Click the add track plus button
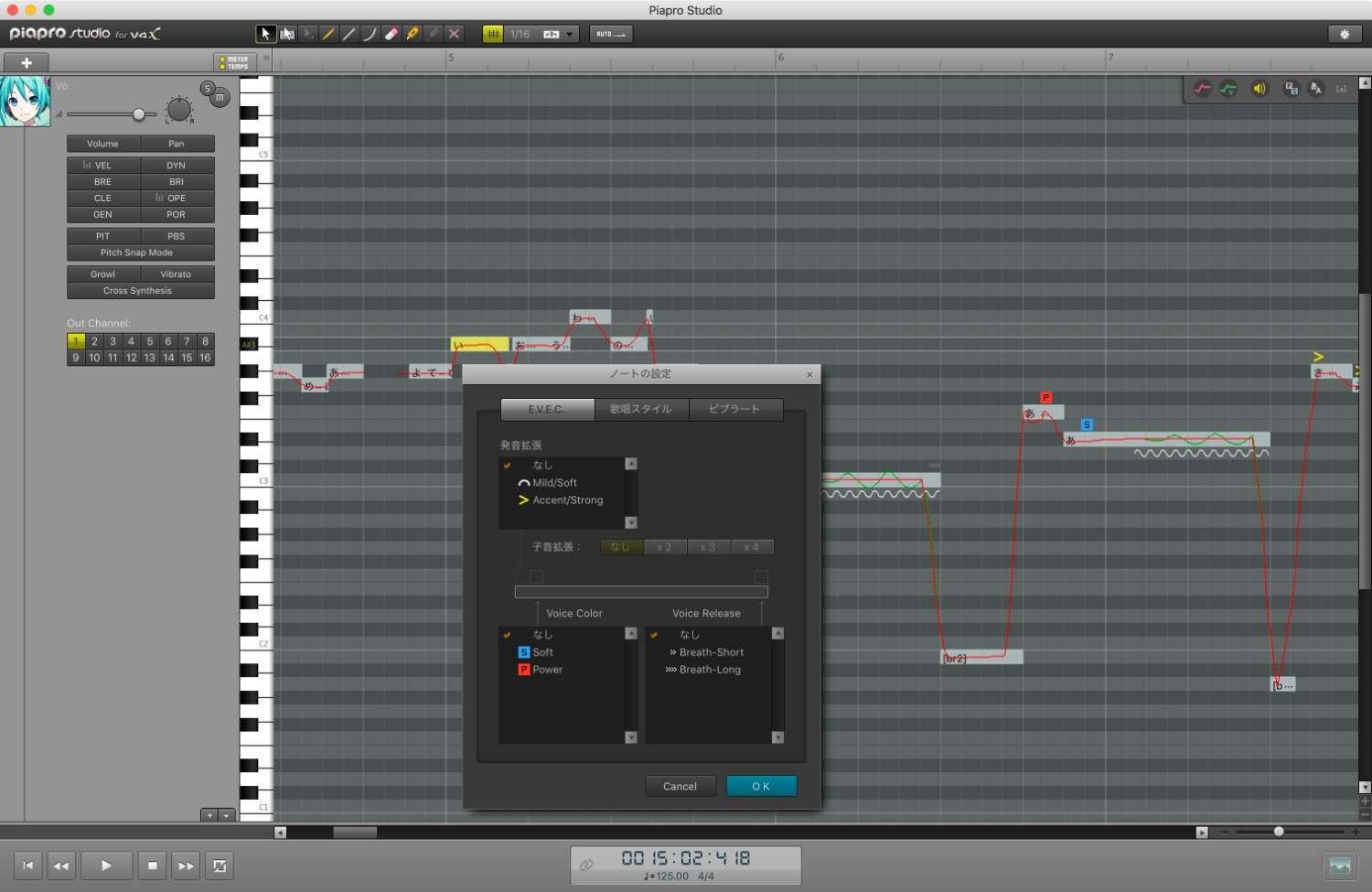The image size is (1372, 892). [x=27, y=63]
